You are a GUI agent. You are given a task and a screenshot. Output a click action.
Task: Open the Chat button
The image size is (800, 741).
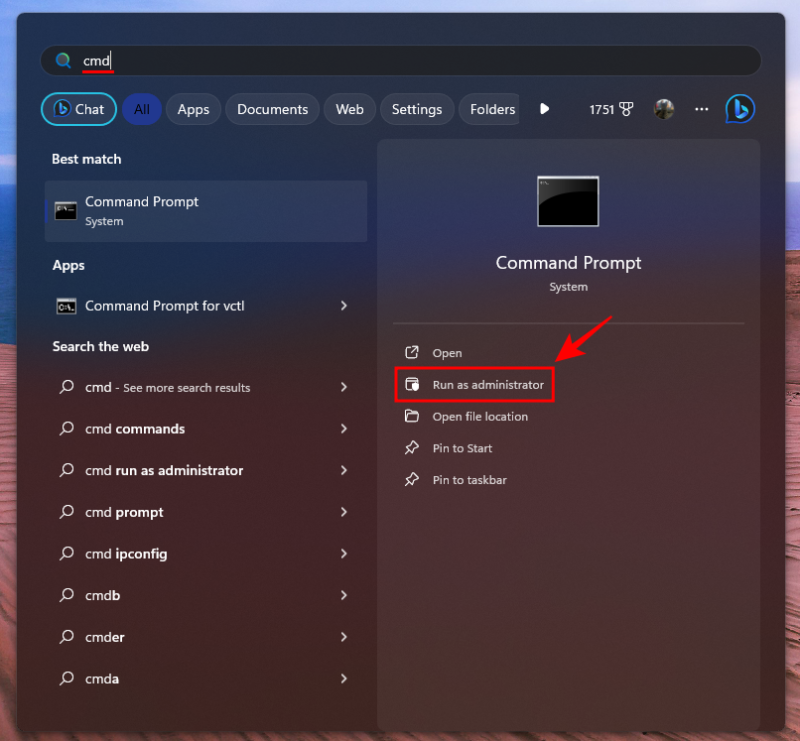click(x=78, y=109)
